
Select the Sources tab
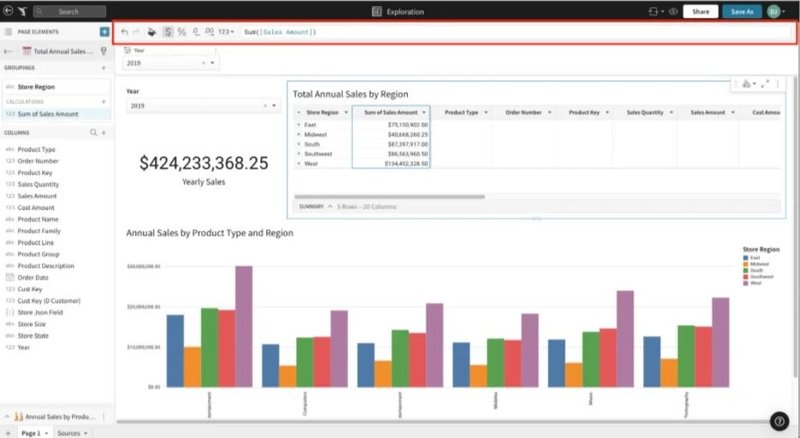71,433
